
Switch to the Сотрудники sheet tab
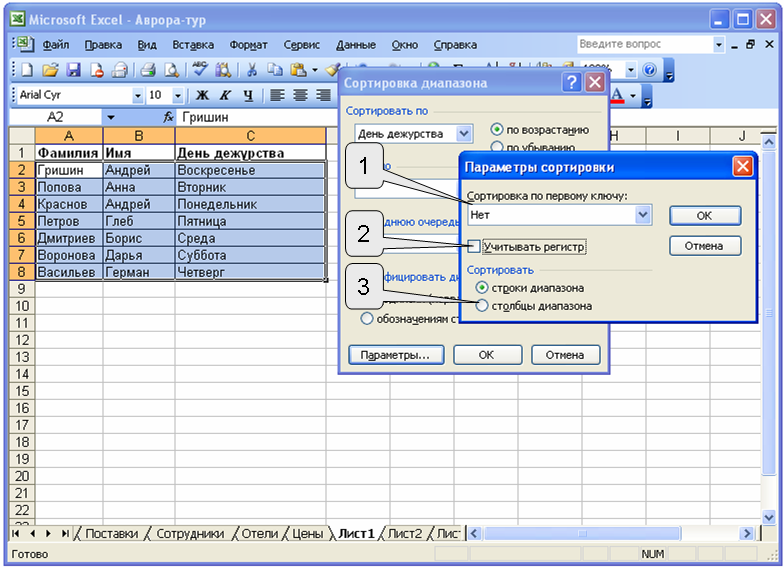tap(190, 534)
